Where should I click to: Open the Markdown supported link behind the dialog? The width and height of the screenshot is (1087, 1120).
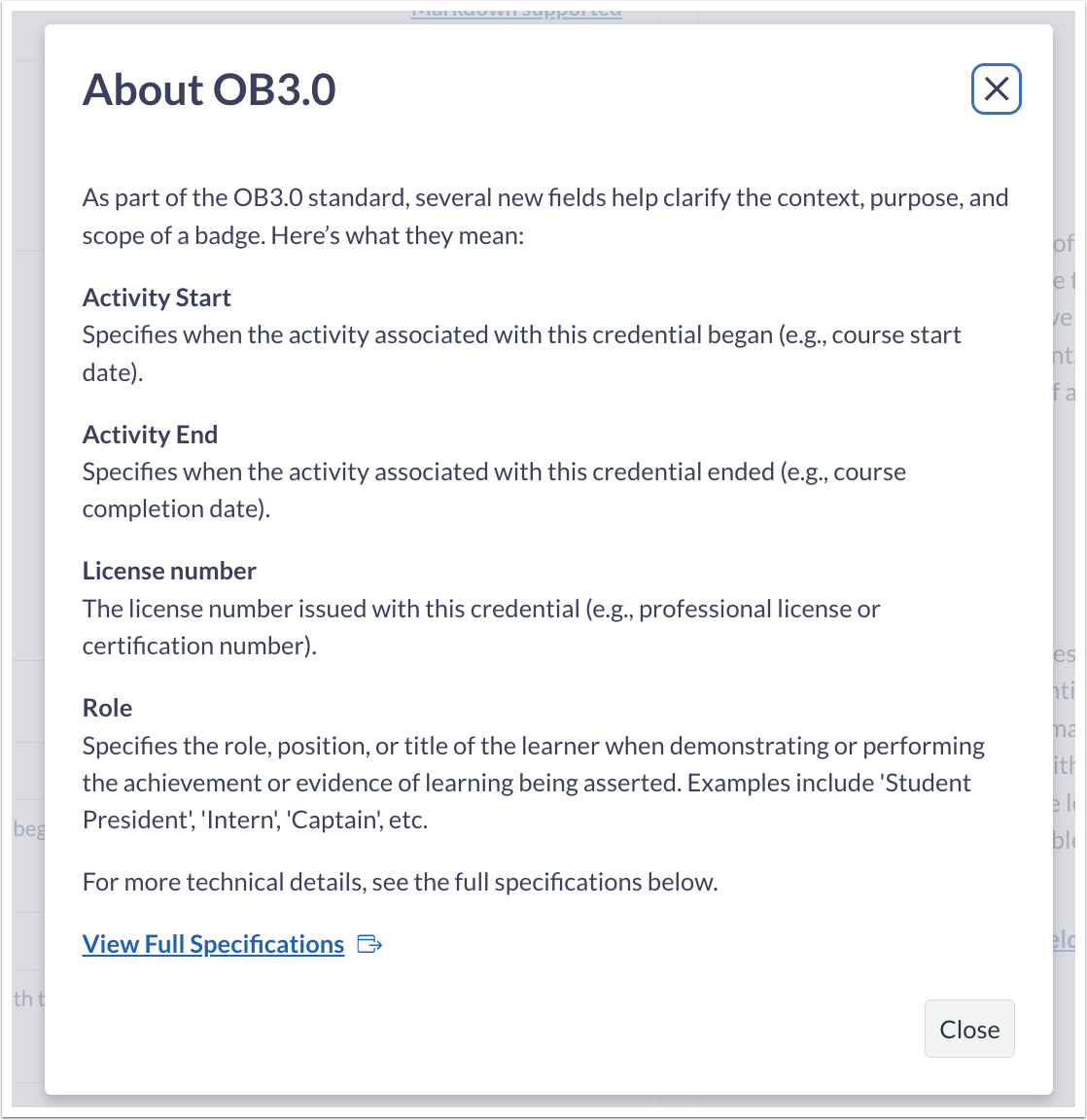(x=515, y=11)
